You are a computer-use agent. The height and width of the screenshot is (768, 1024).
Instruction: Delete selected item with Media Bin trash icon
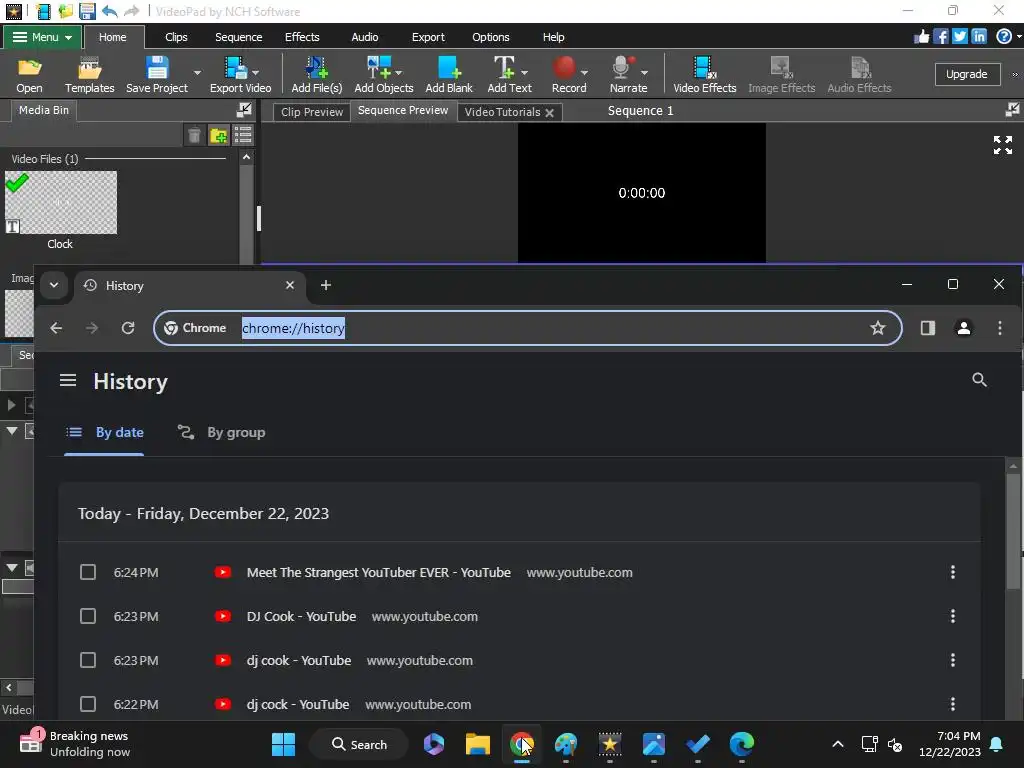194,135
